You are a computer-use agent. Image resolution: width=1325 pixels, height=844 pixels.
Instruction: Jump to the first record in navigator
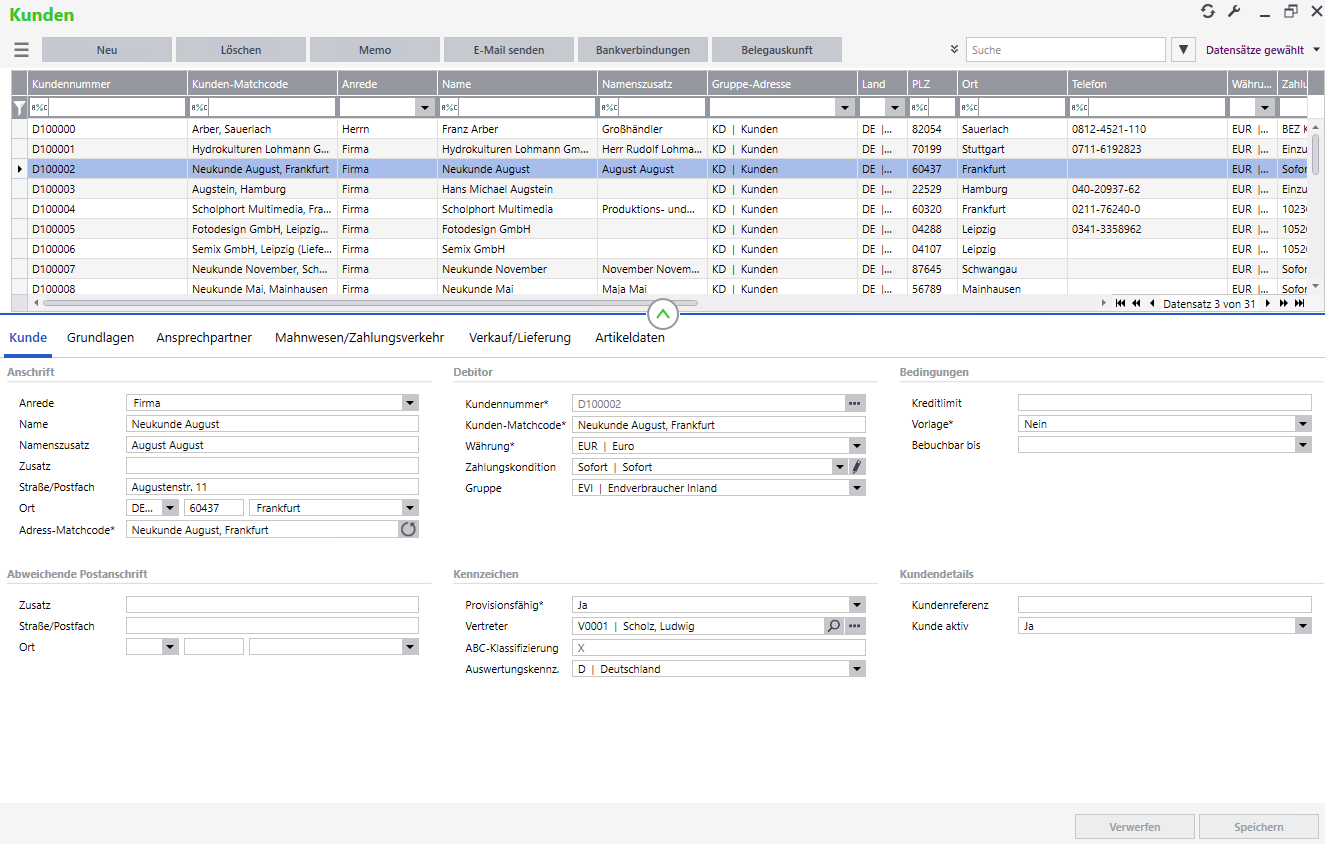point(1120,303)
